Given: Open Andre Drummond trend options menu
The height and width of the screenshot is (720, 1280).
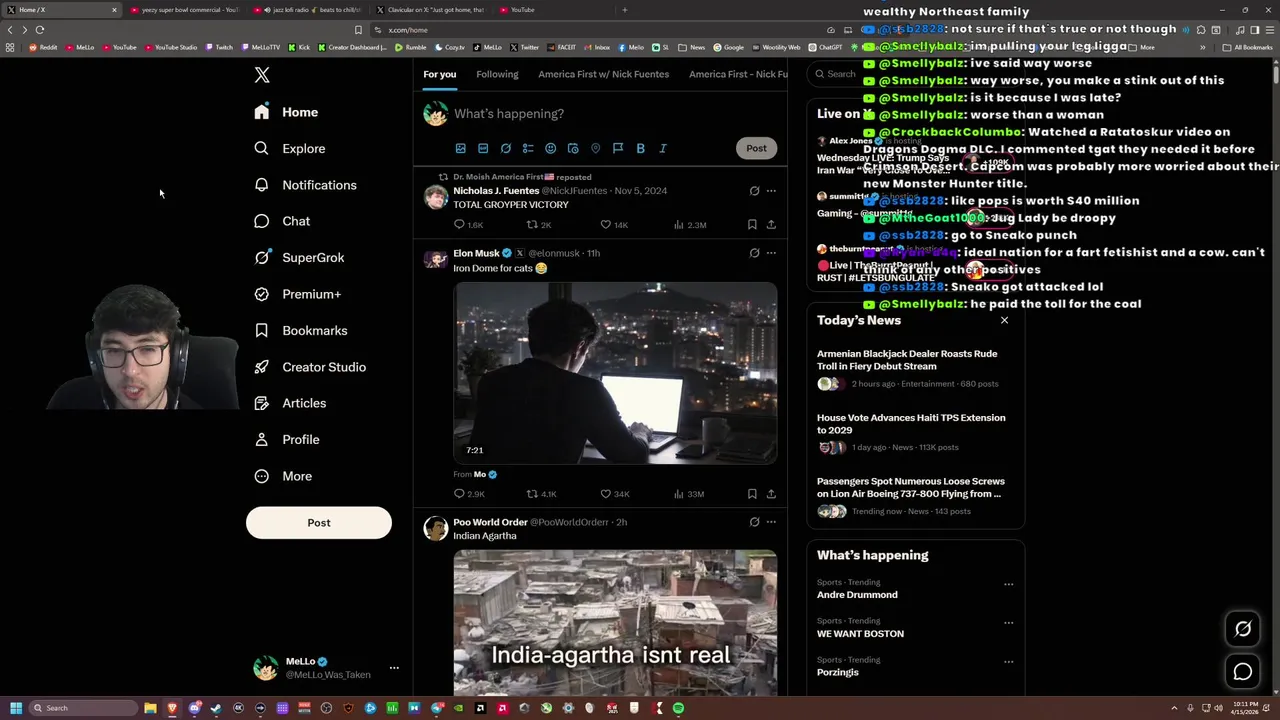Looking at the screenshot, I should click(1008, 584).
